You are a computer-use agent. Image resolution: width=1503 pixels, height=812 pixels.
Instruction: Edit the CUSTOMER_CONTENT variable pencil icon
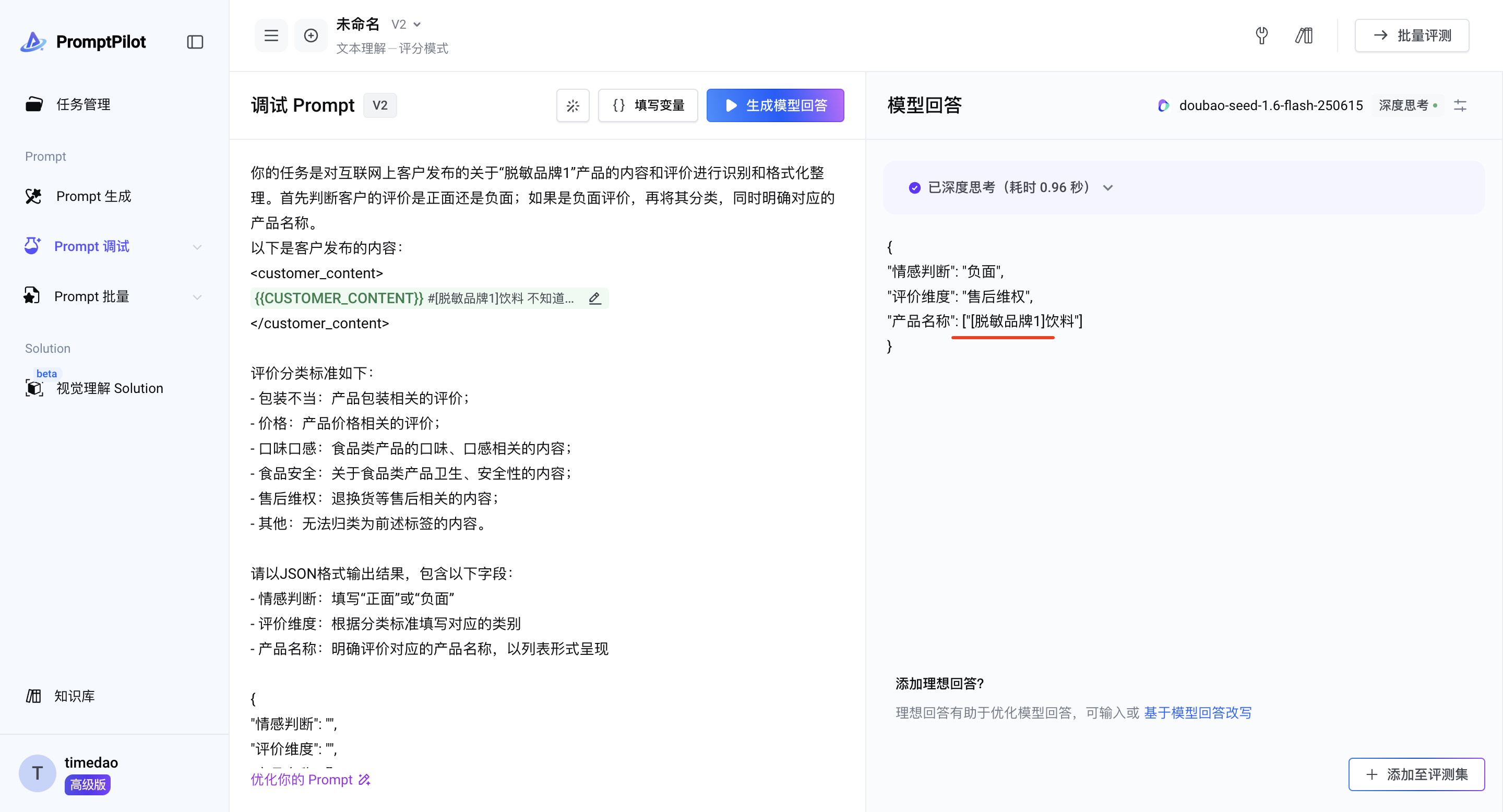(x=594, y=298)
